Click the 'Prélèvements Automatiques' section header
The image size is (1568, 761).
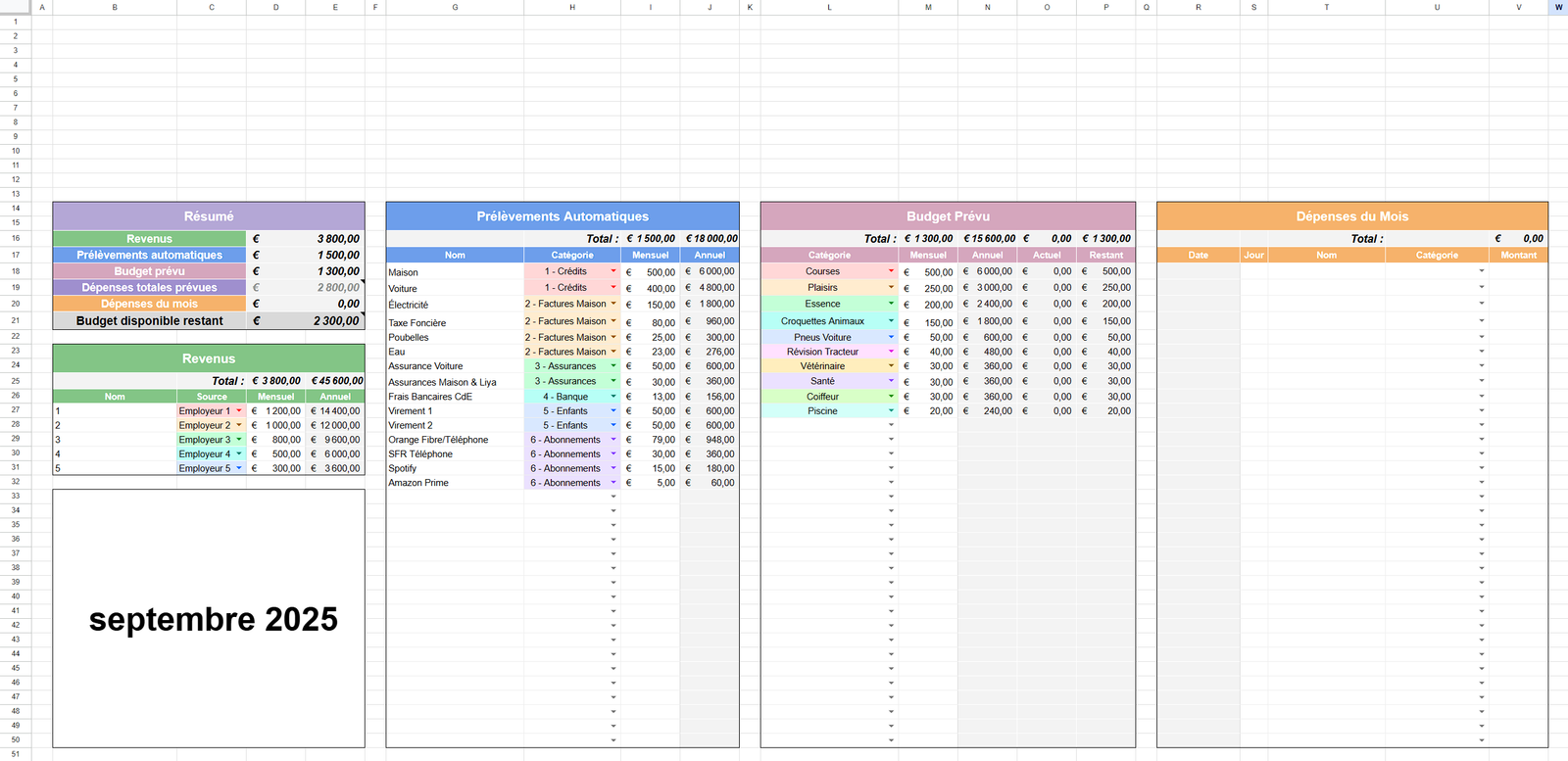click(563, 216)
